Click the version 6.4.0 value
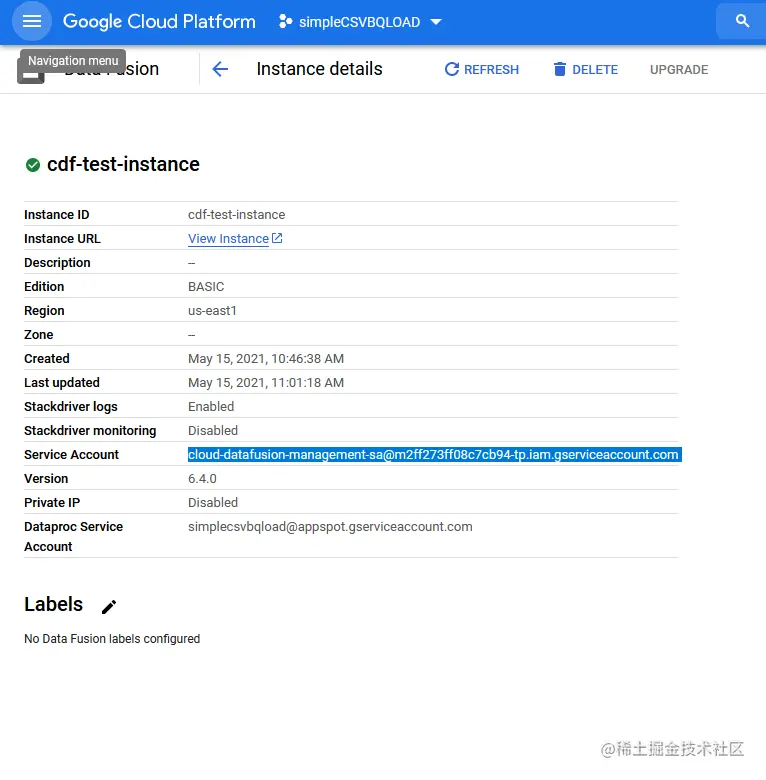This screenshot has width=766, height=780. click(x=202, y=479)
